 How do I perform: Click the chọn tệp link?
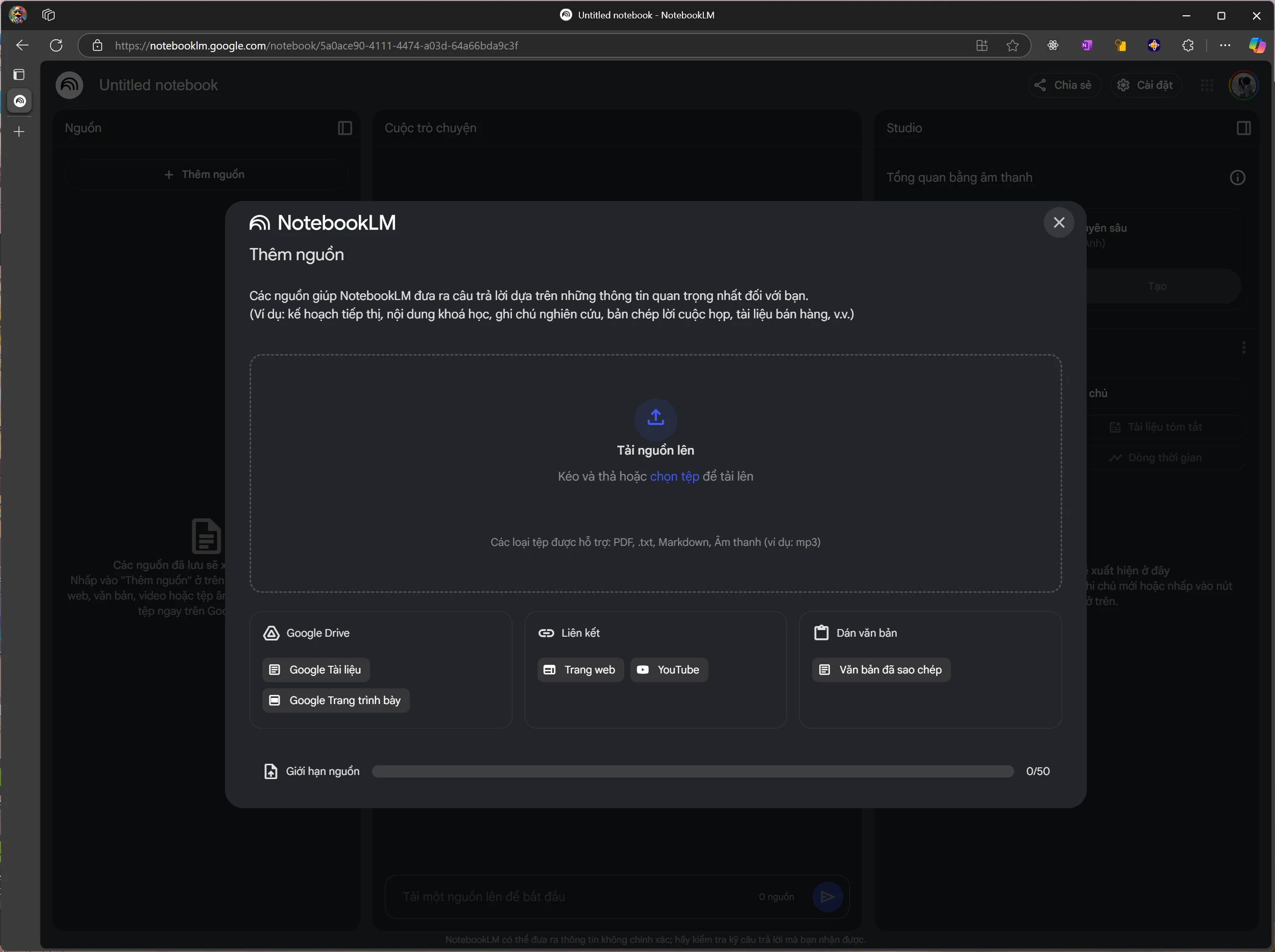[x=674, y=477]
